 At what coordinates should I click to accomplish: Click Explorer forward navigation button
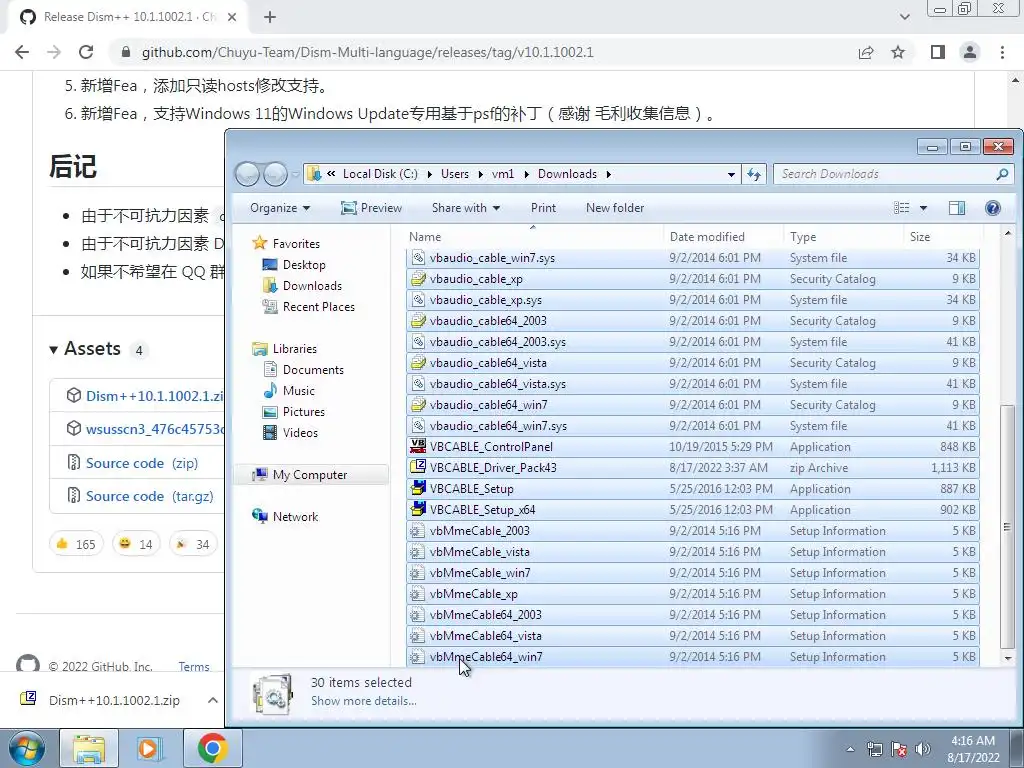pos(274,174)
